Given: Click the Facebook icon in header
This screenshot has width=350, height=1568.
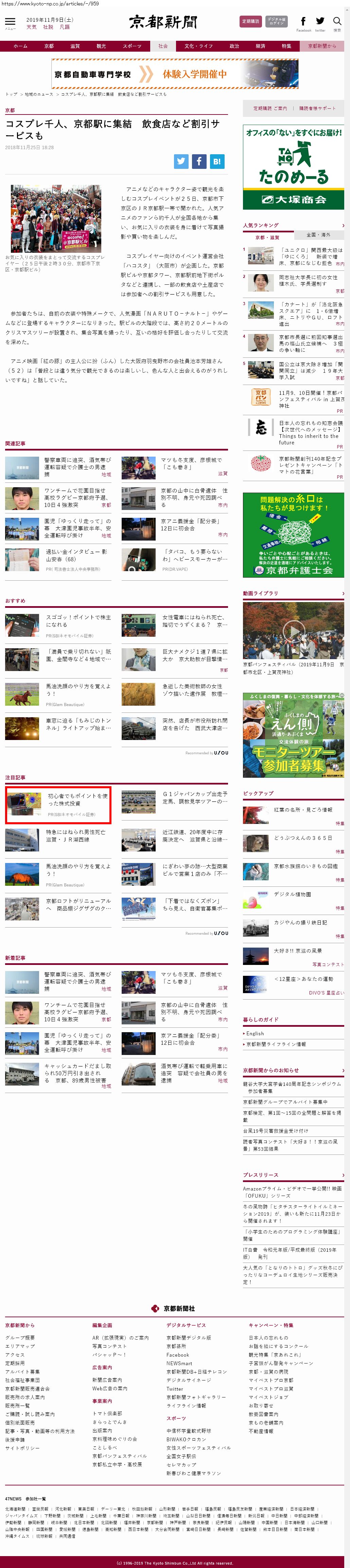Looking at the screenshot, I should click(x=303, y=21).
